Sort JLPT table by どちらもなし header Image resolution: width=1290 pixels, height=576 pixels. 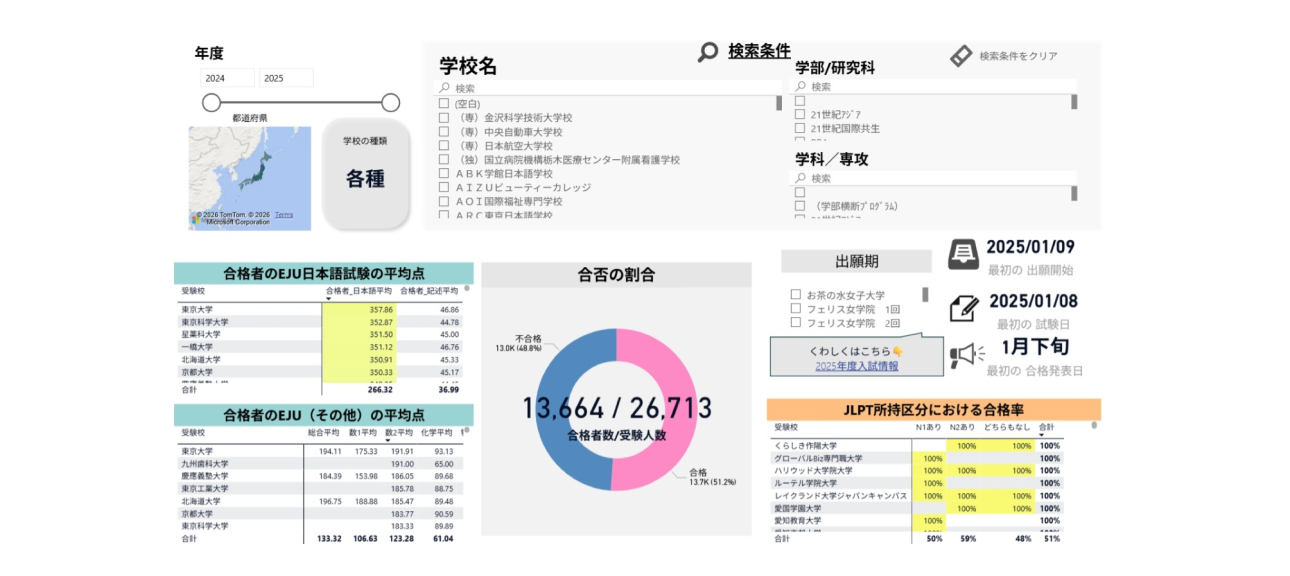1008,427
